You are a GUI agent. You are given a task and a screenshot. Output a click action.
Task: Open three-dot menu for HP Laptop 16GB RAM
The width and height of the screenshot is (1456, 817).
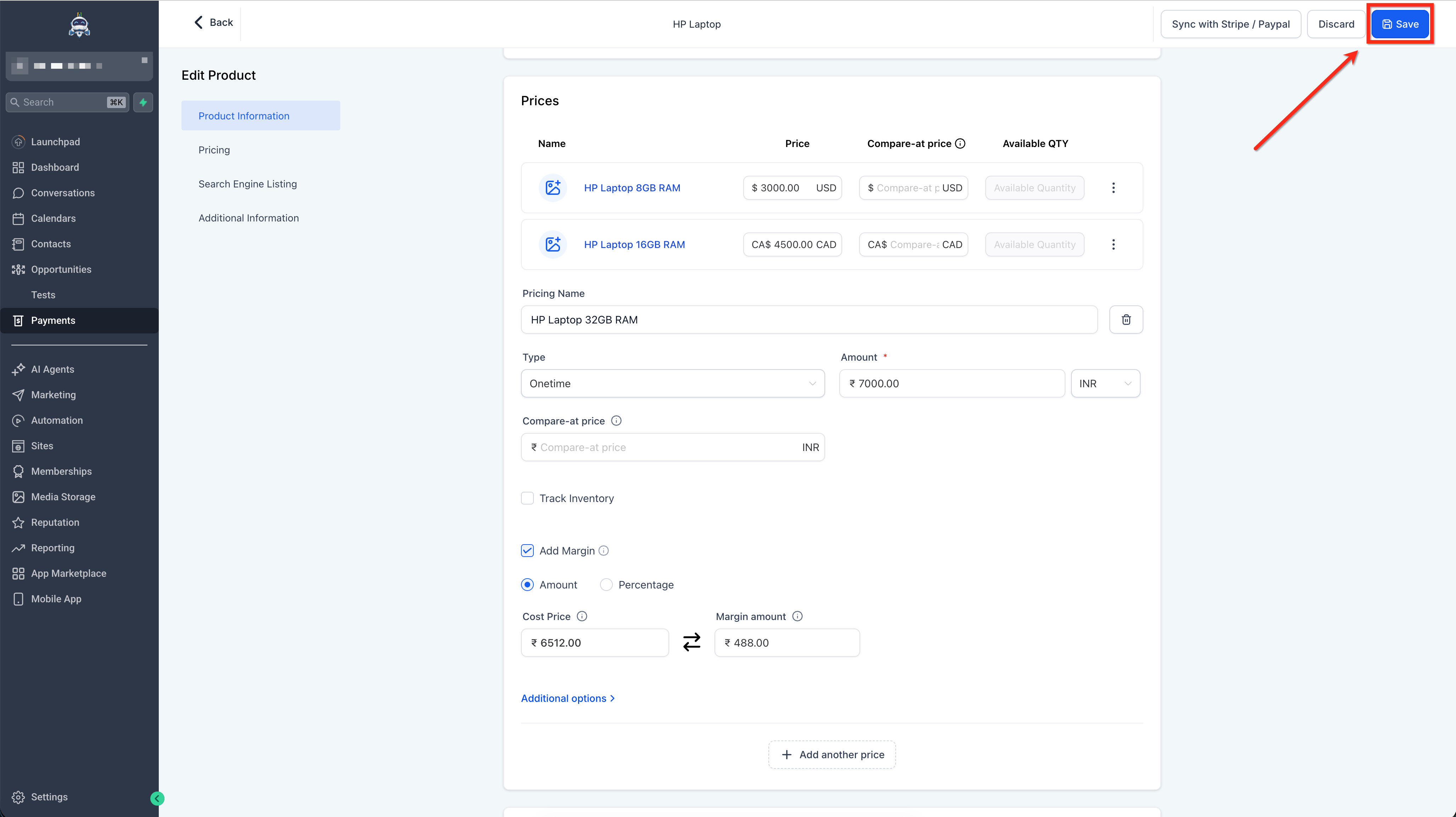[1113, 245]
